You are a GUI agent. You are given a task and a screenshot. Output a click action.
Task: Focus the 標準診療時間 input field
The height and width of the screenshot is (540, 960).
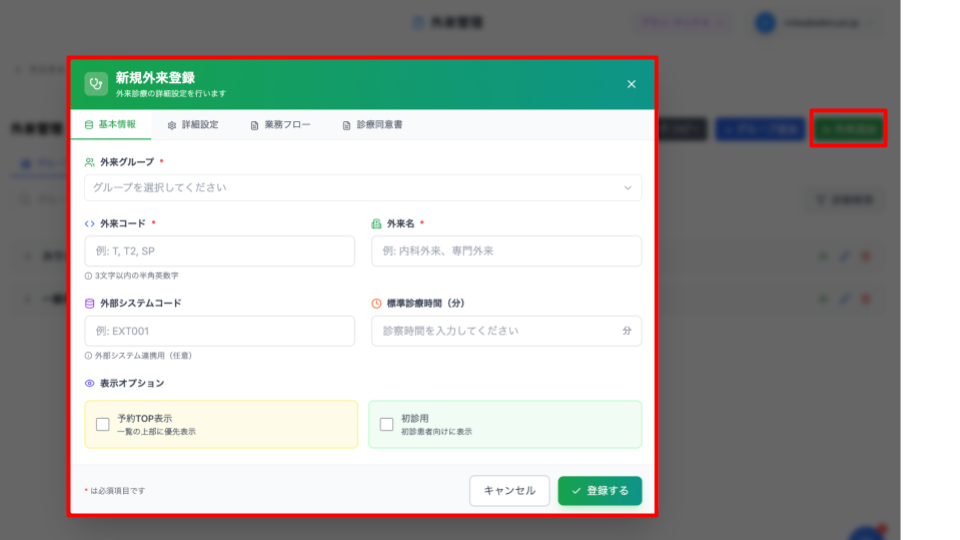pos(506,331)
